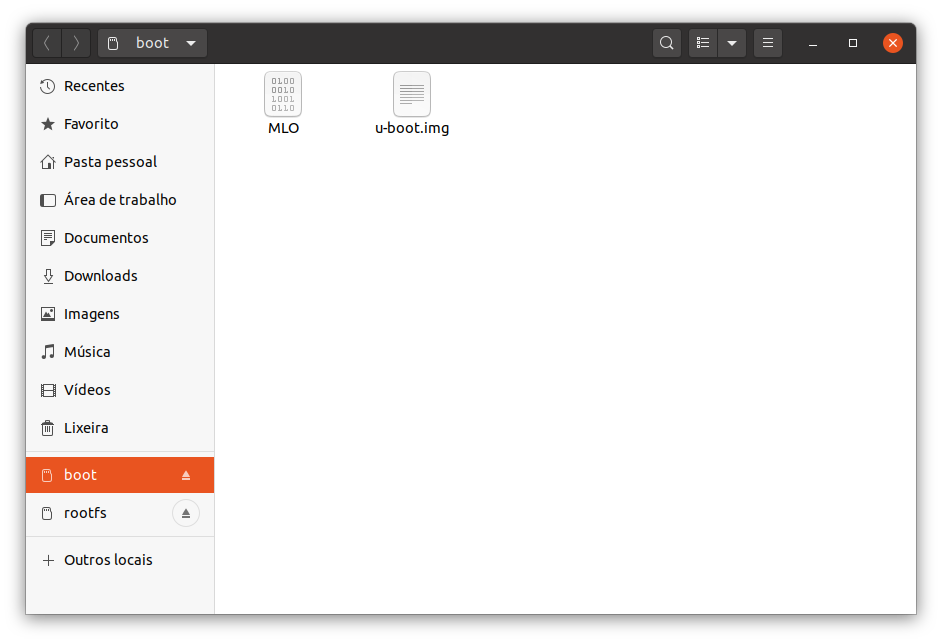Open the Documentos folder
Viewport: 942px width, 643px height.
120,238
